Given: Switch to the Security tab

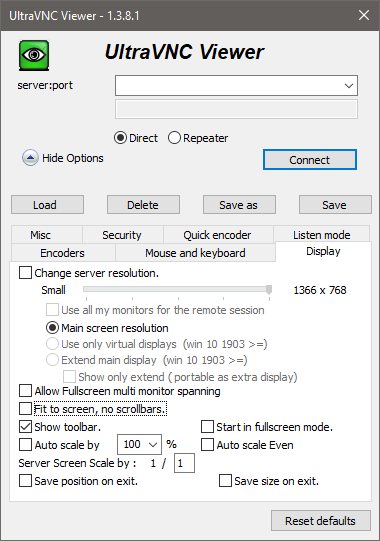Looking at the screenshot, I should pos(122,235).
